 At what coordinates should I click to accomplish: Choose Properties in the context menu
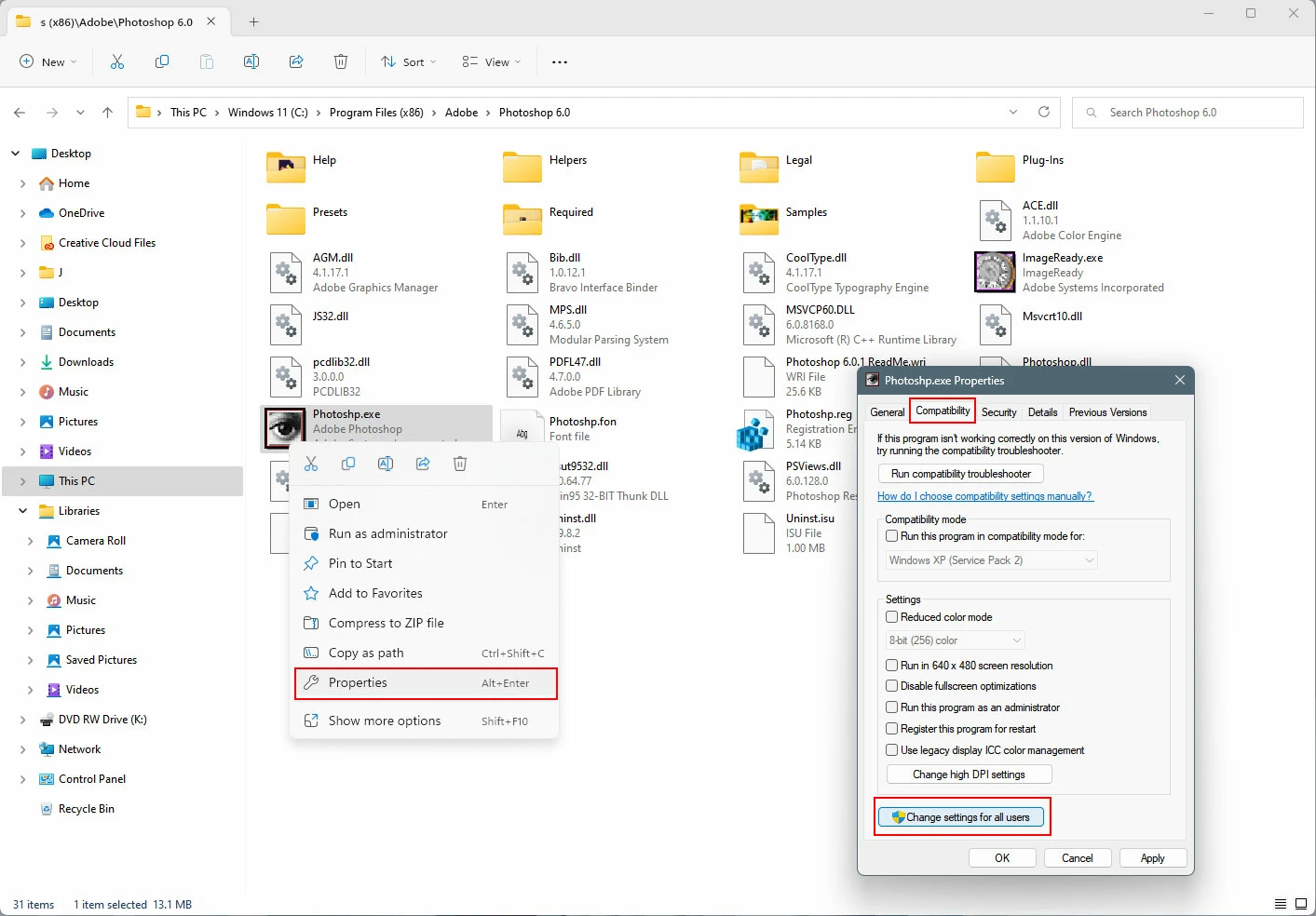coord(426,683)
